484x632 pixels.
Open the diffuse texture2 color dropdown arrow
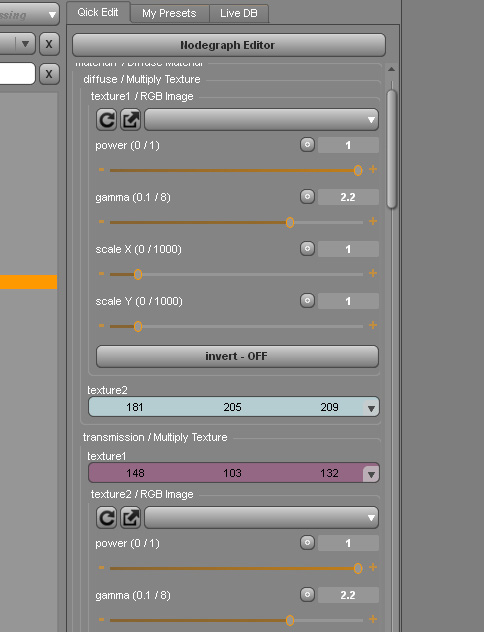371,408
